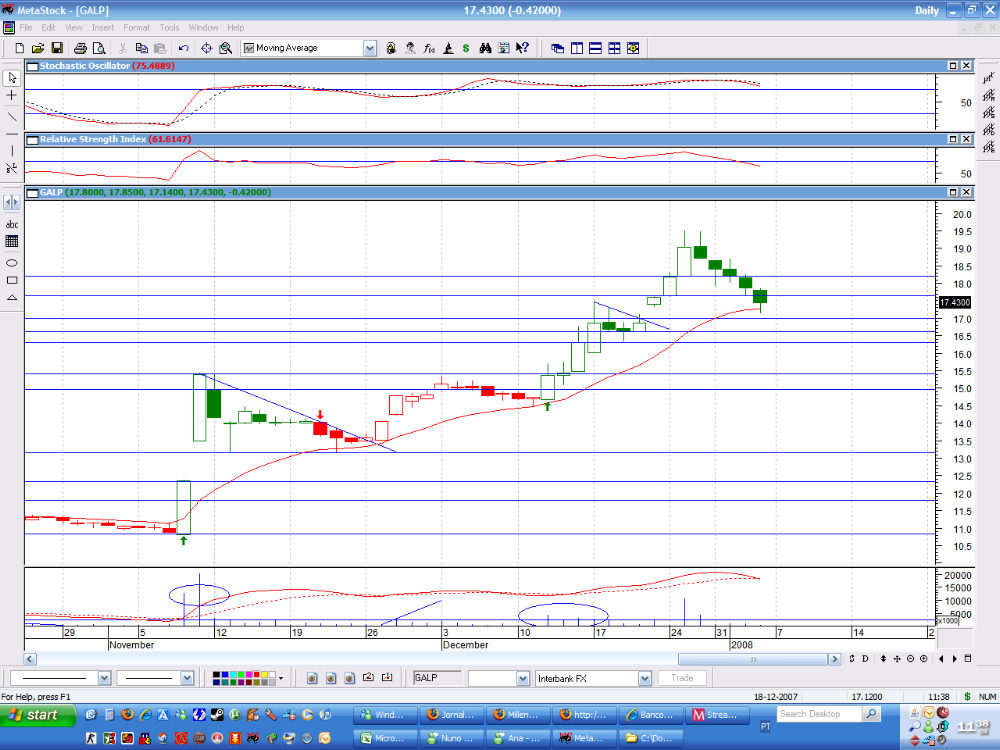Click the zoom magnifier toolbar icon
1000x750 pixels.
(x=225, y=48)
